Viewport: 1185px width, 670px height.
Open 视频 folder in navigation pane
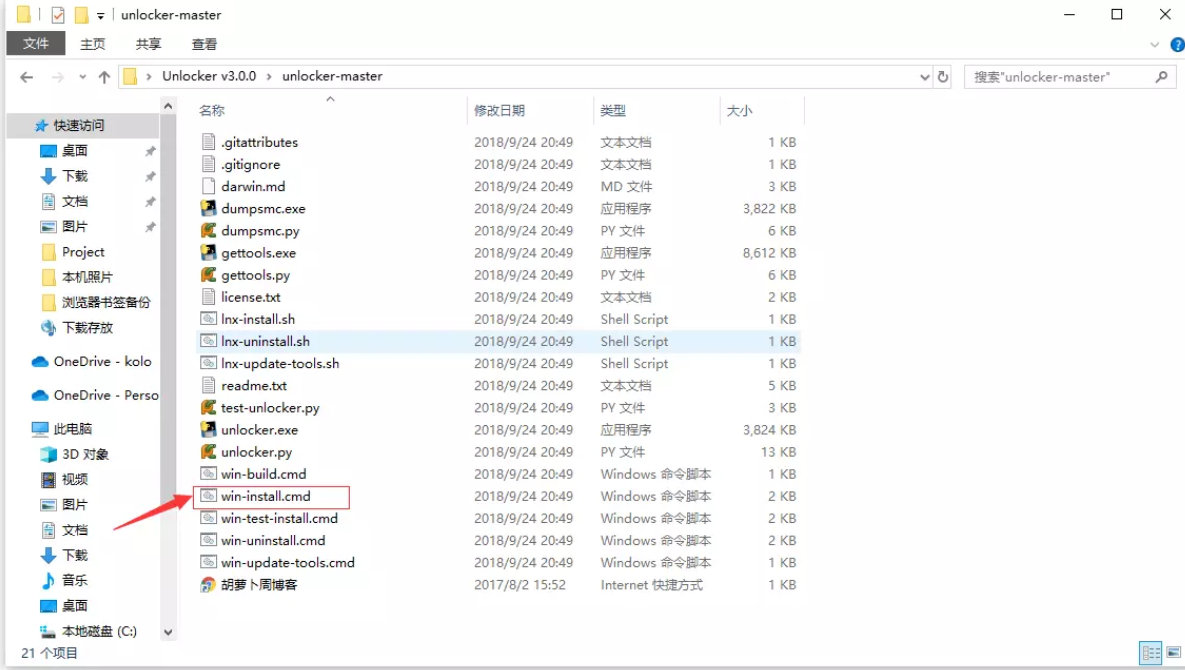point(75,480)
